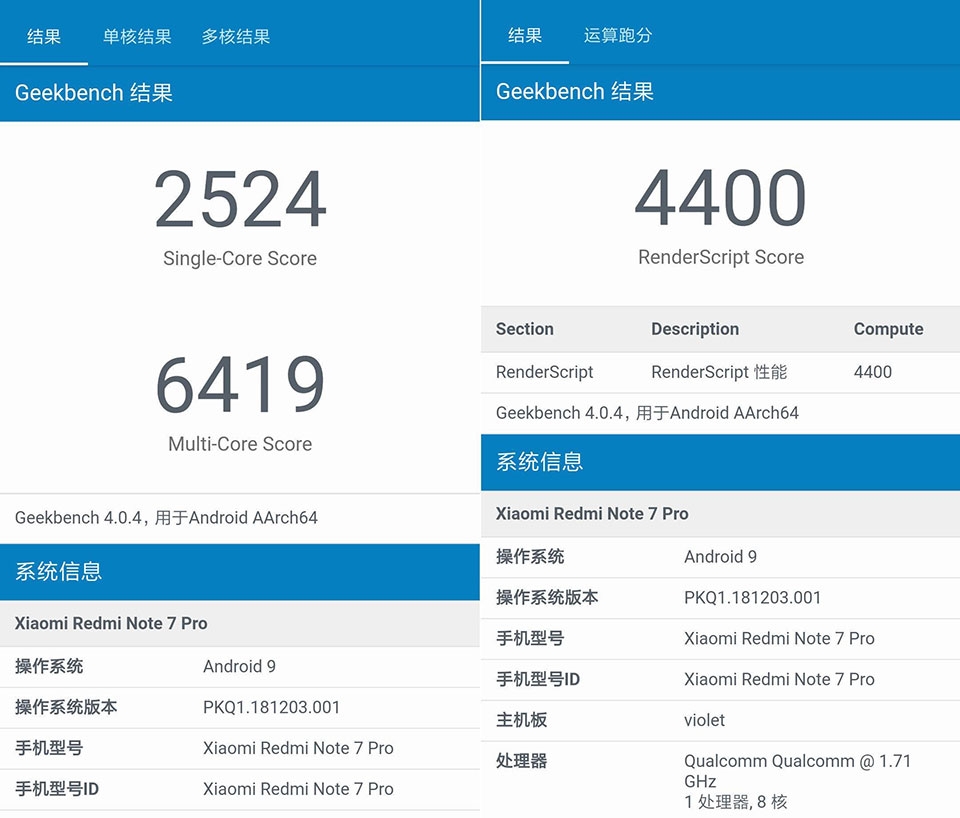
Task: Select PKQ1.181203.001 version on left screen
Action: [x=271, y=707]
